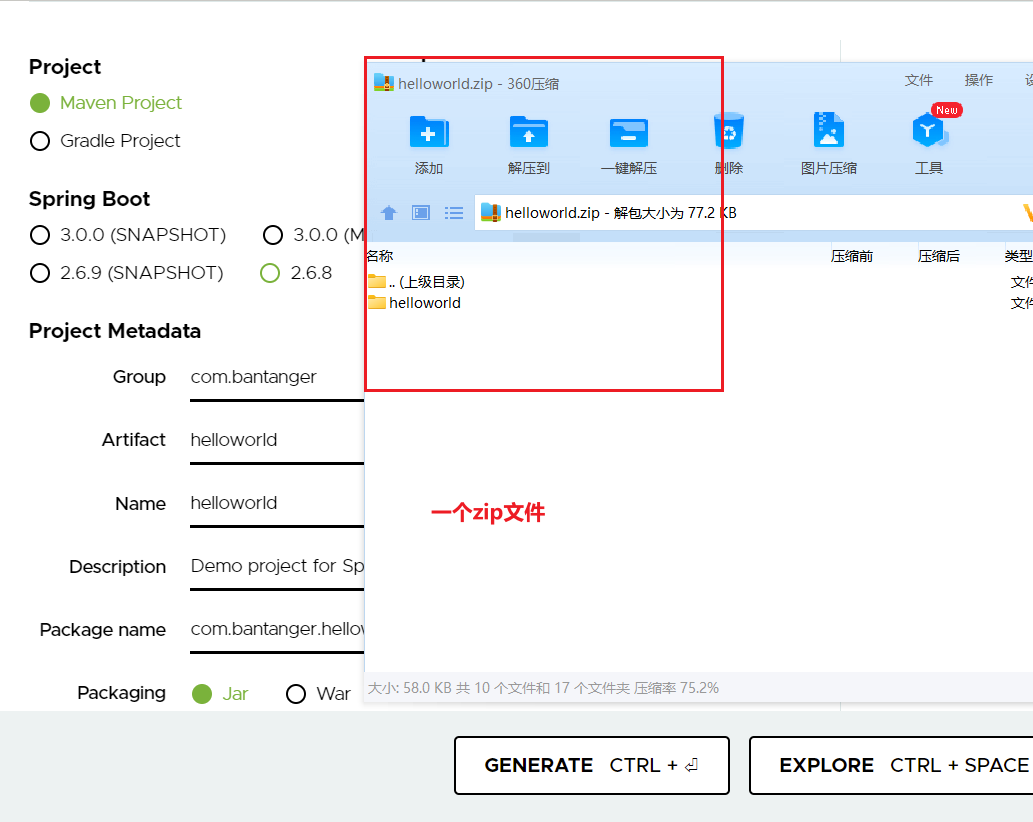Choose Spring Boot 3.0.0 (M option
This screenshot has width=1033, height=822.
click(273, 235)
